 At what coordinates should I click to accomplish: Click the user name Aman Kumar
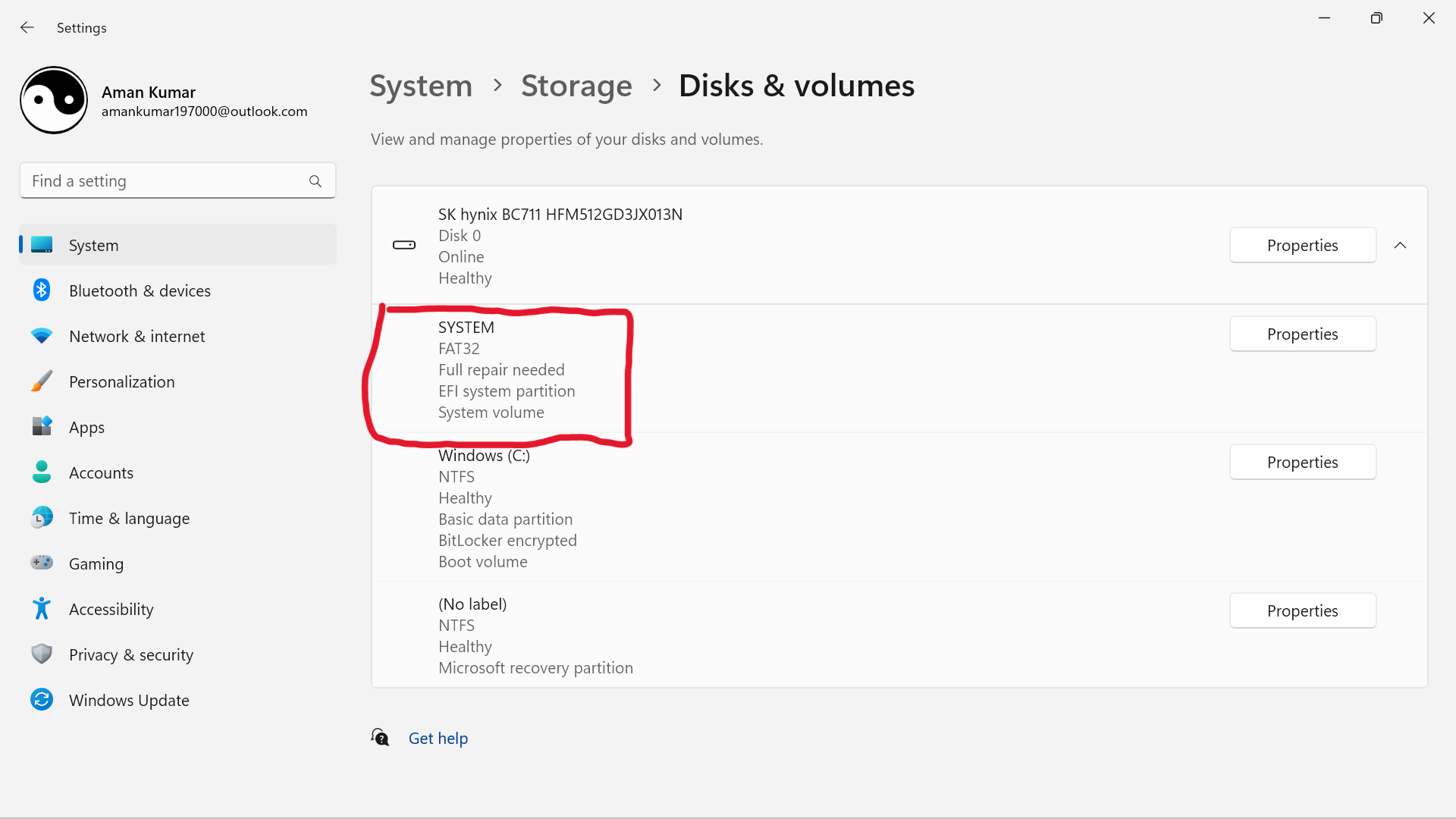pos(149,92)
